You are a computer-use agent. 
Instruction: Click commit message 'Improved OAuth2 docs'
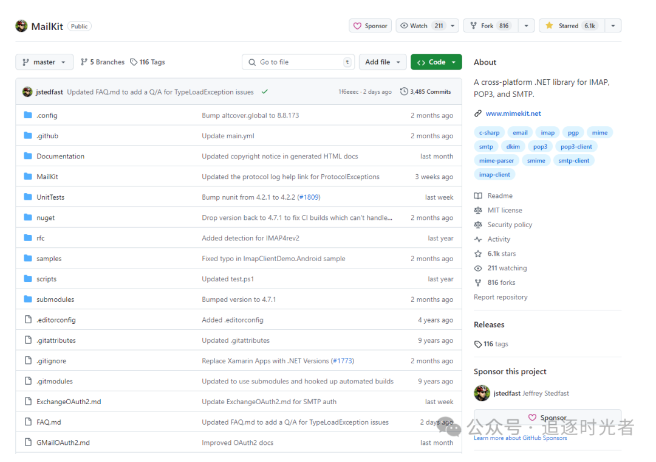pyautogui.click(x=237, y=442)
